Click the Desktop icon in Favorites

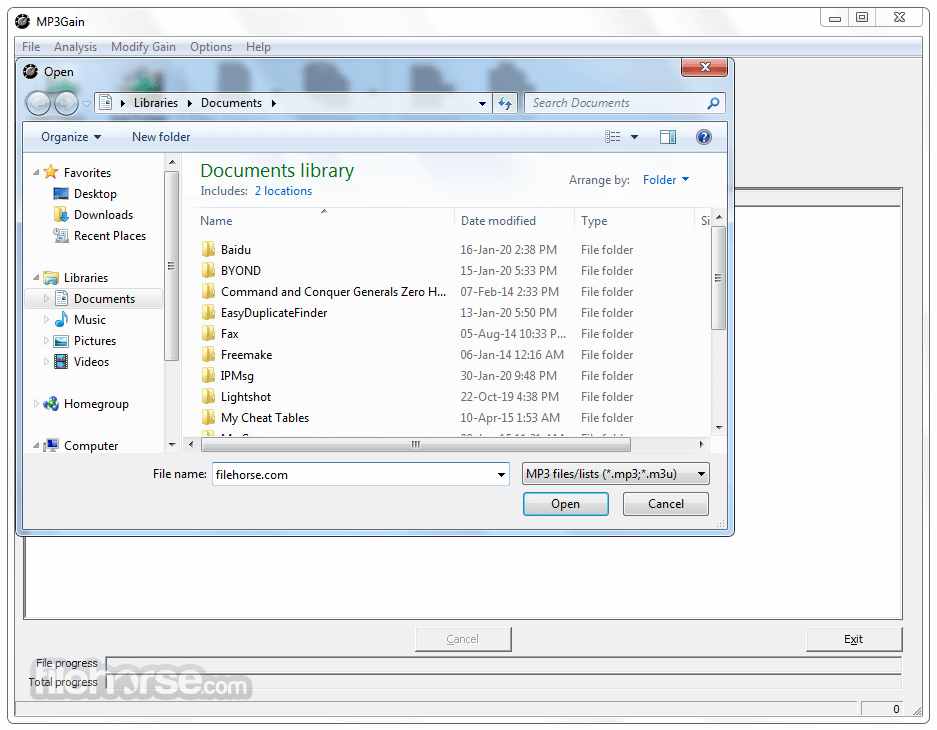[61, 194]
